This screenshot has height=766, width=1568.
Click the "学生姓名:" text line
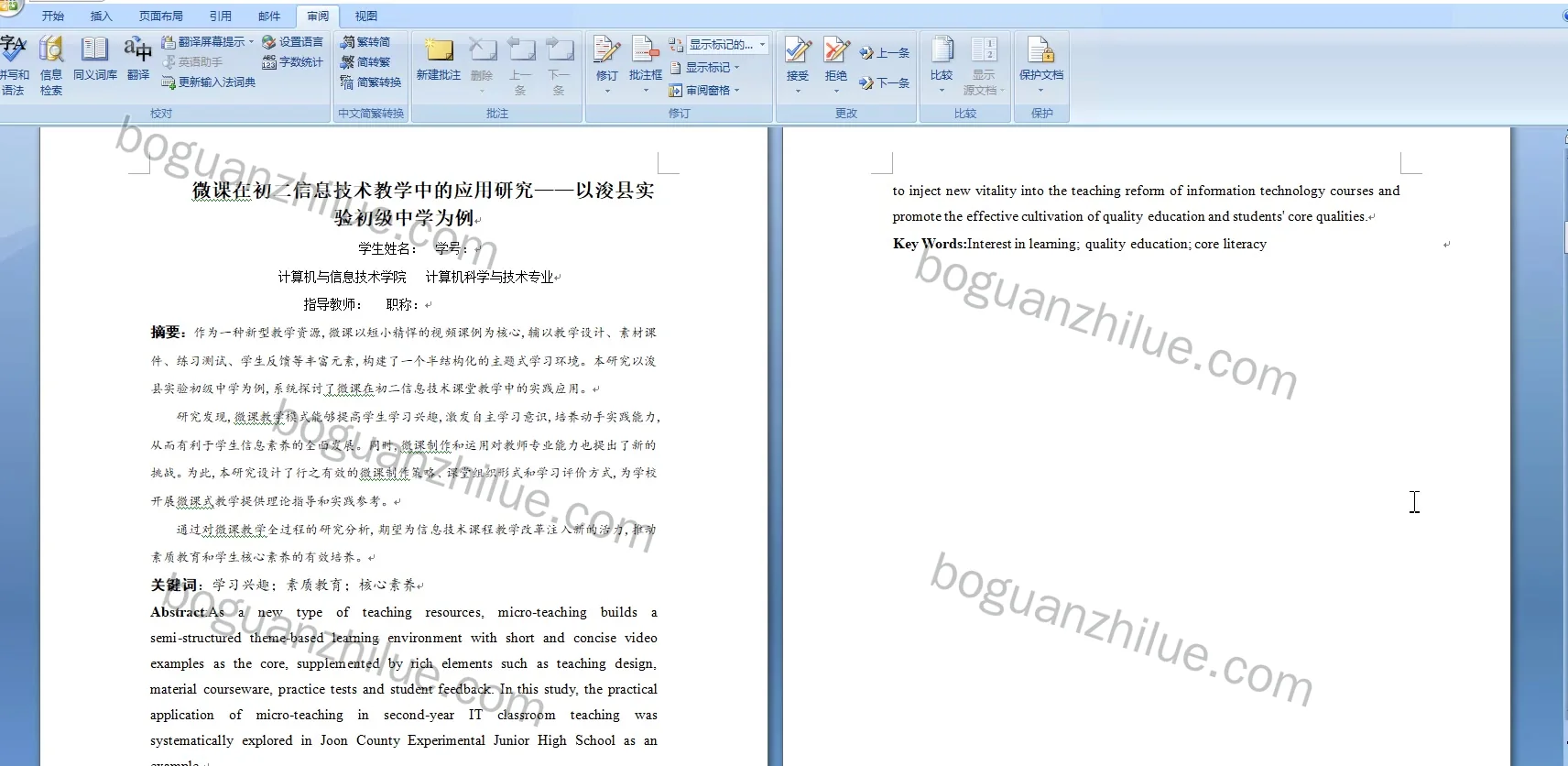coord(387,248)
